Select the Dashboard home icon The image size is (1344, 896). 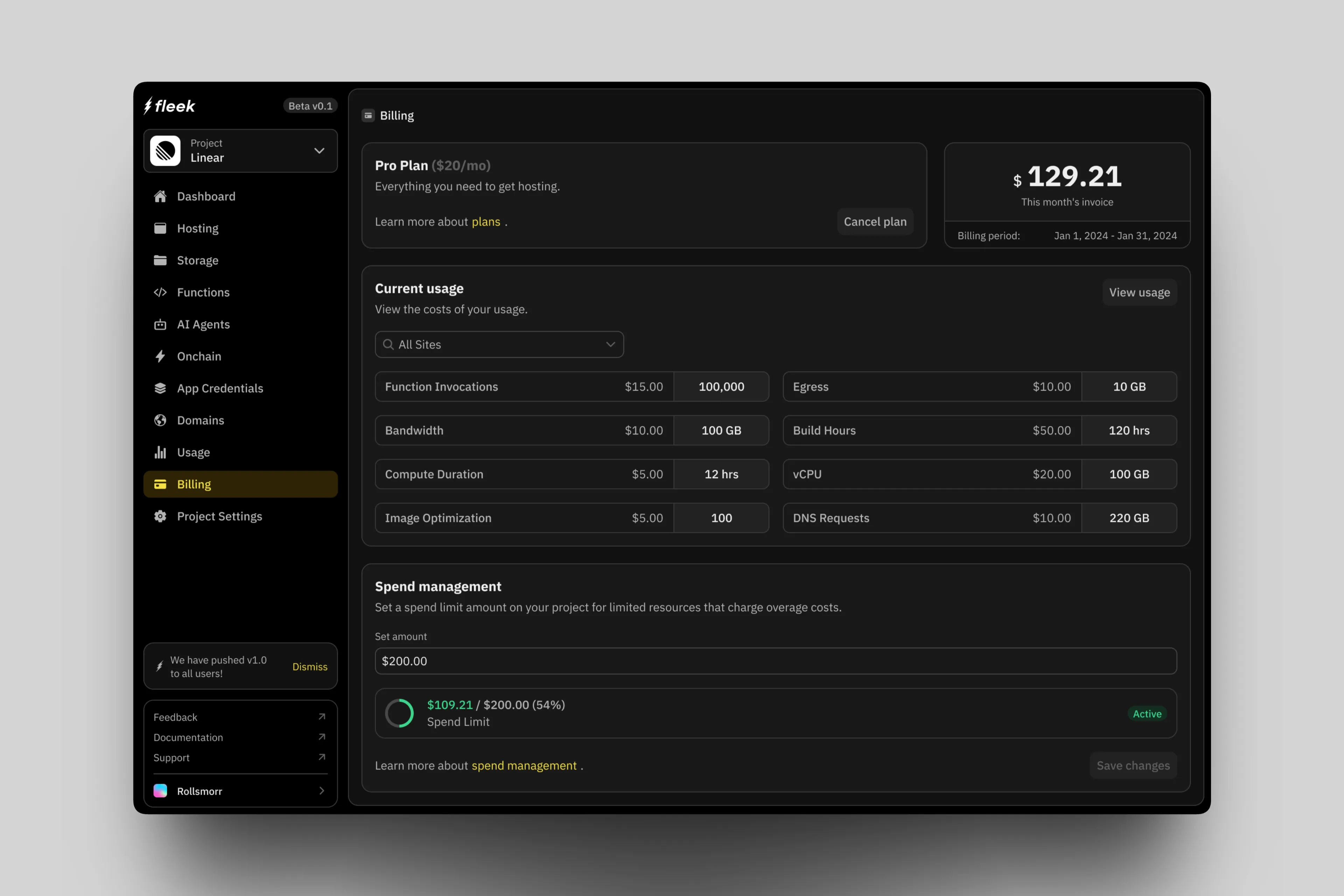pos(161,196)
